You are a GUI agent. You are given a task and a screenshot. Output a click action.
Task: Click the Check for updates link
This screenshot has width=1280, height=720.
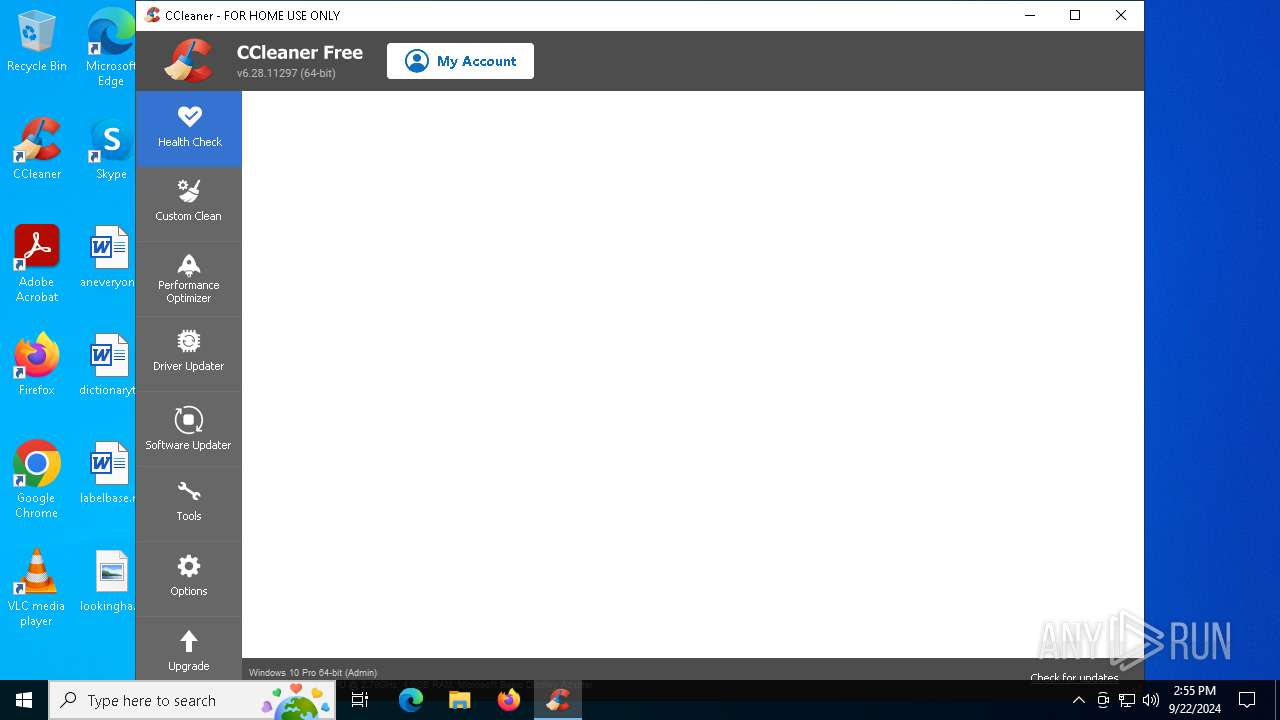pos(1074,677)
